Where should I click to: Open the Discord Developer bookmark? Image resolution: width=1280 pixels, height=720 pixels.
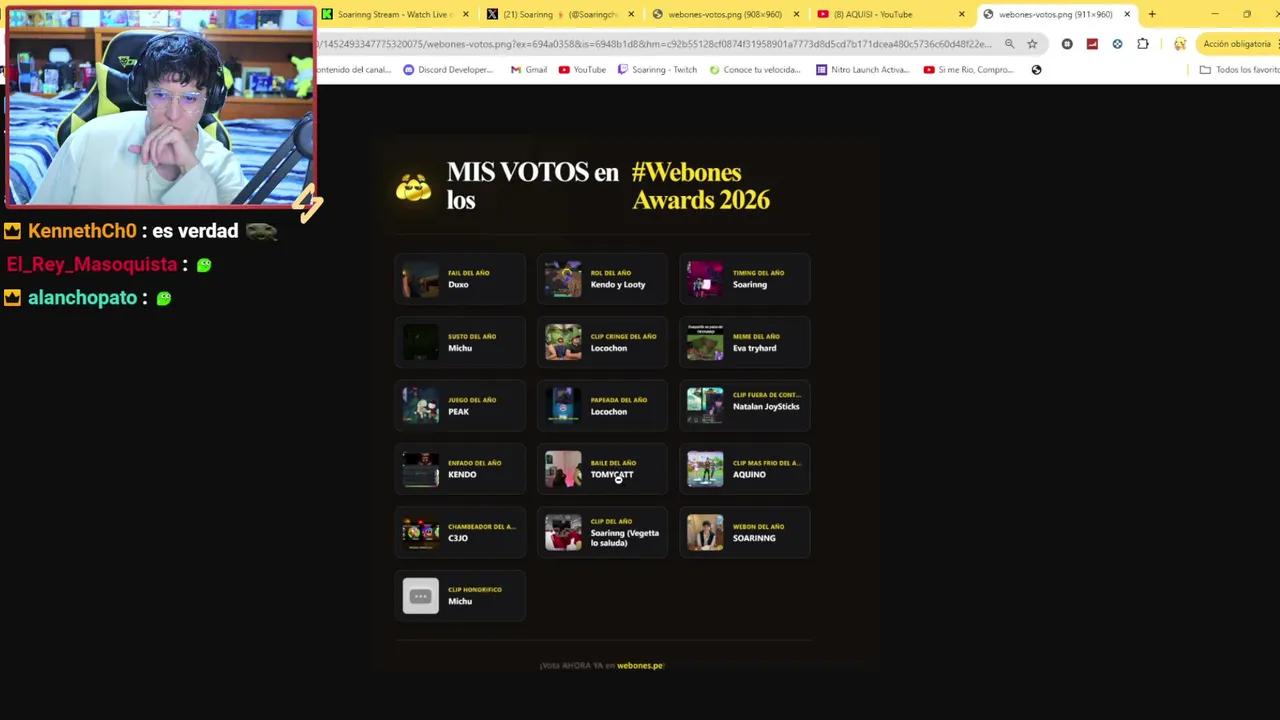[448, 70]
